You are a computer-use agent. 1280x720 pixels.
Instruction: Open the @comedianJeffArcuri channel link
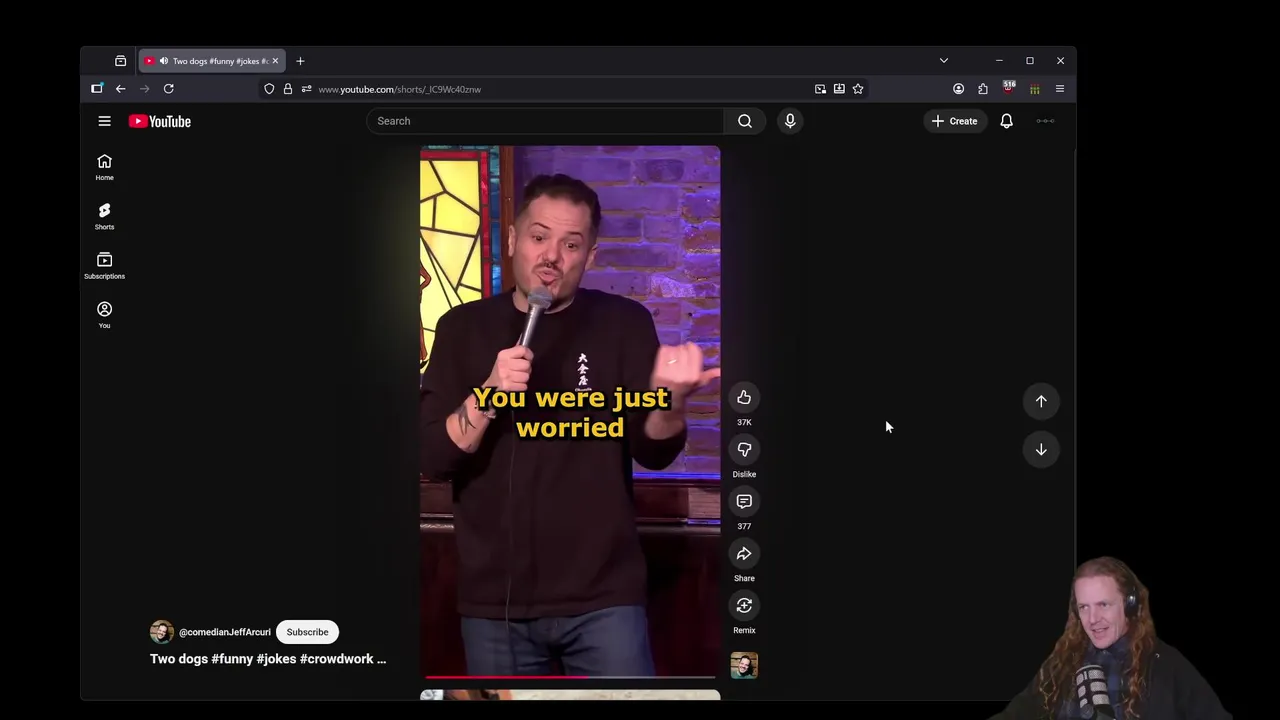[225, 632]
